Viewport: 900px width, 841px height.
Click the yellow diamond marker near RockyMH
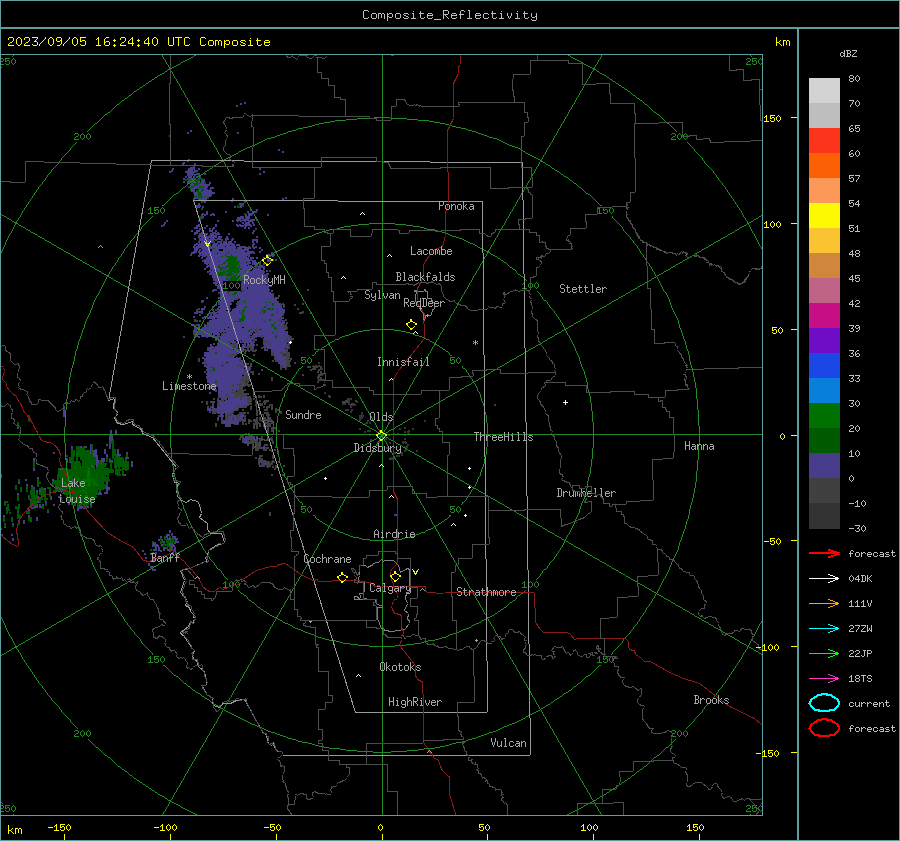267,260
